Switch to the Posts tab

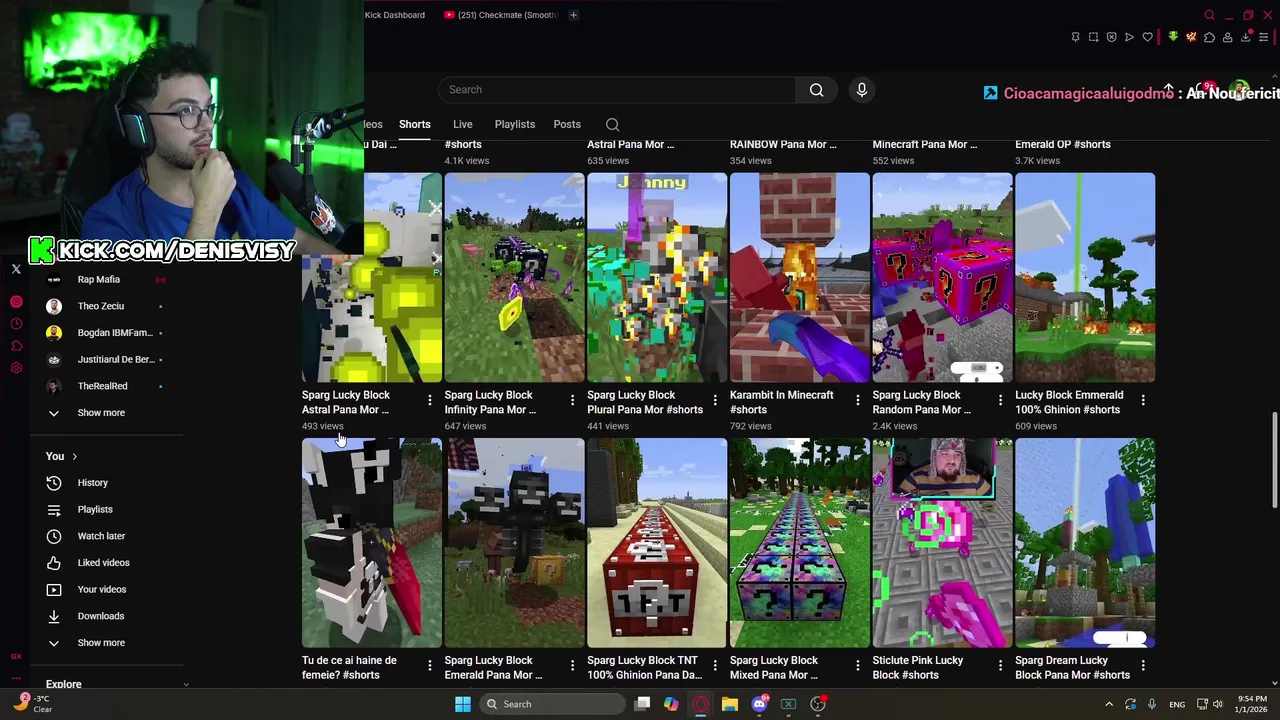click(567, 124)
